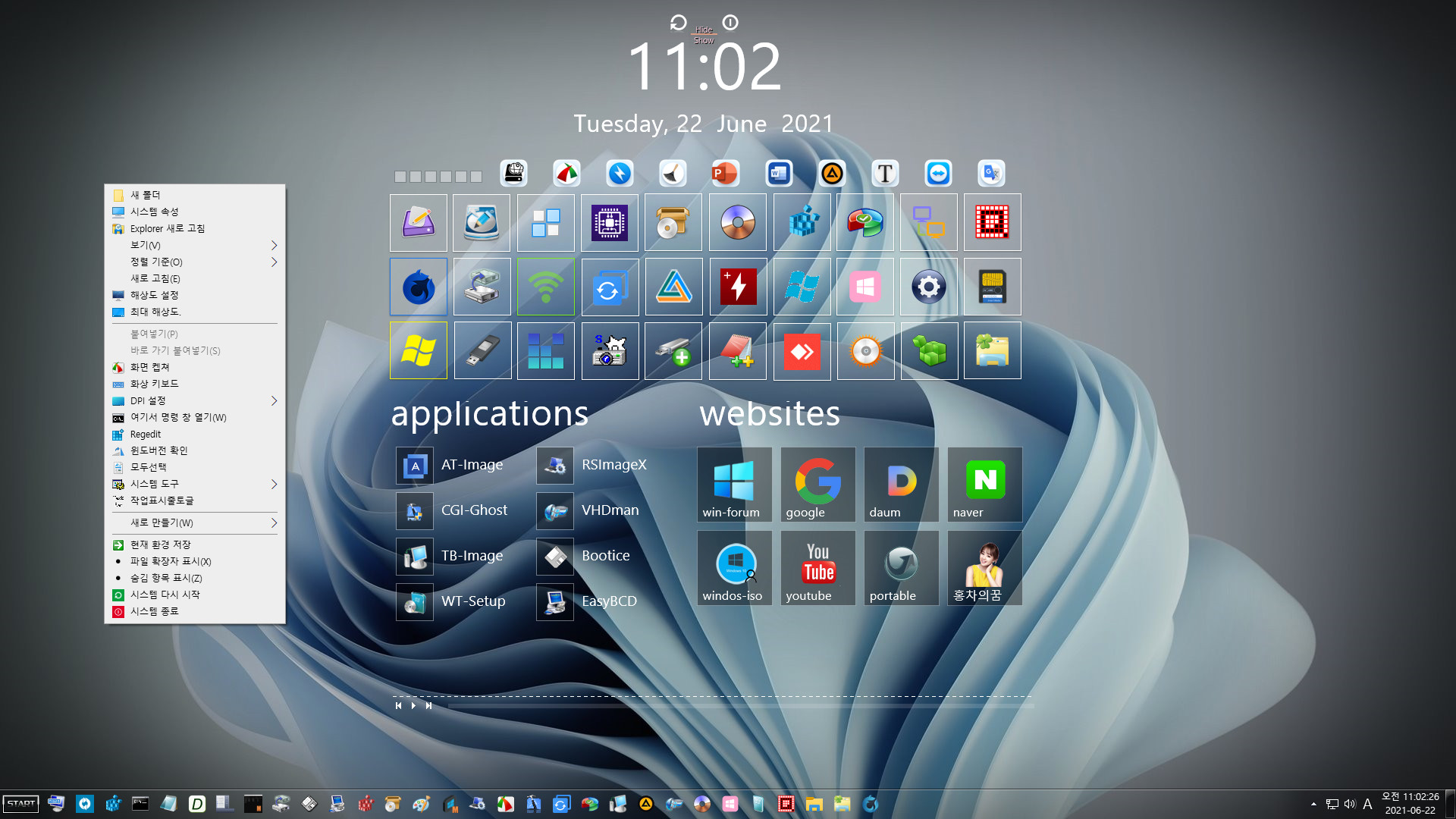This screenshot has height=819, width=1456.
Task: Click the Show toggle above the clock
Action: pos(704,41)
